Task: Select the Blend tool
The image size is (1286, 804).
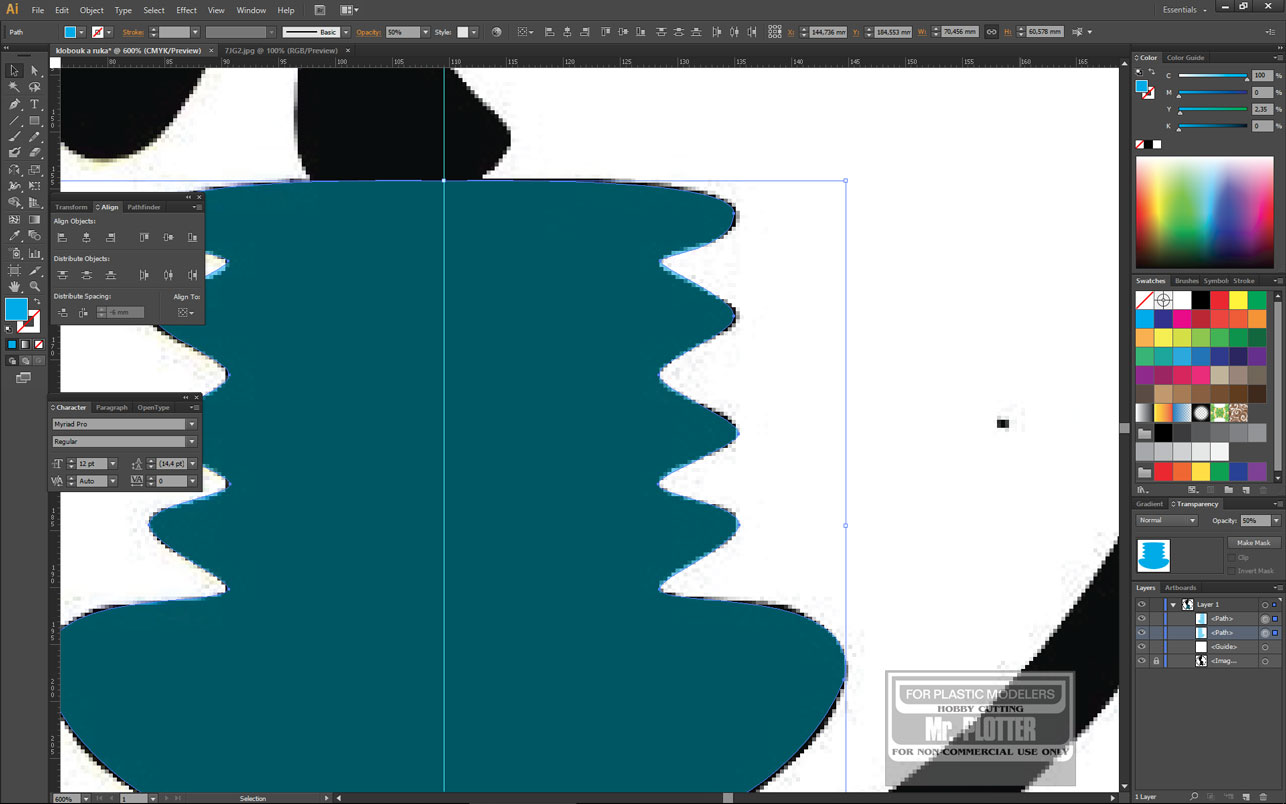Action: (x=35, y=237)
